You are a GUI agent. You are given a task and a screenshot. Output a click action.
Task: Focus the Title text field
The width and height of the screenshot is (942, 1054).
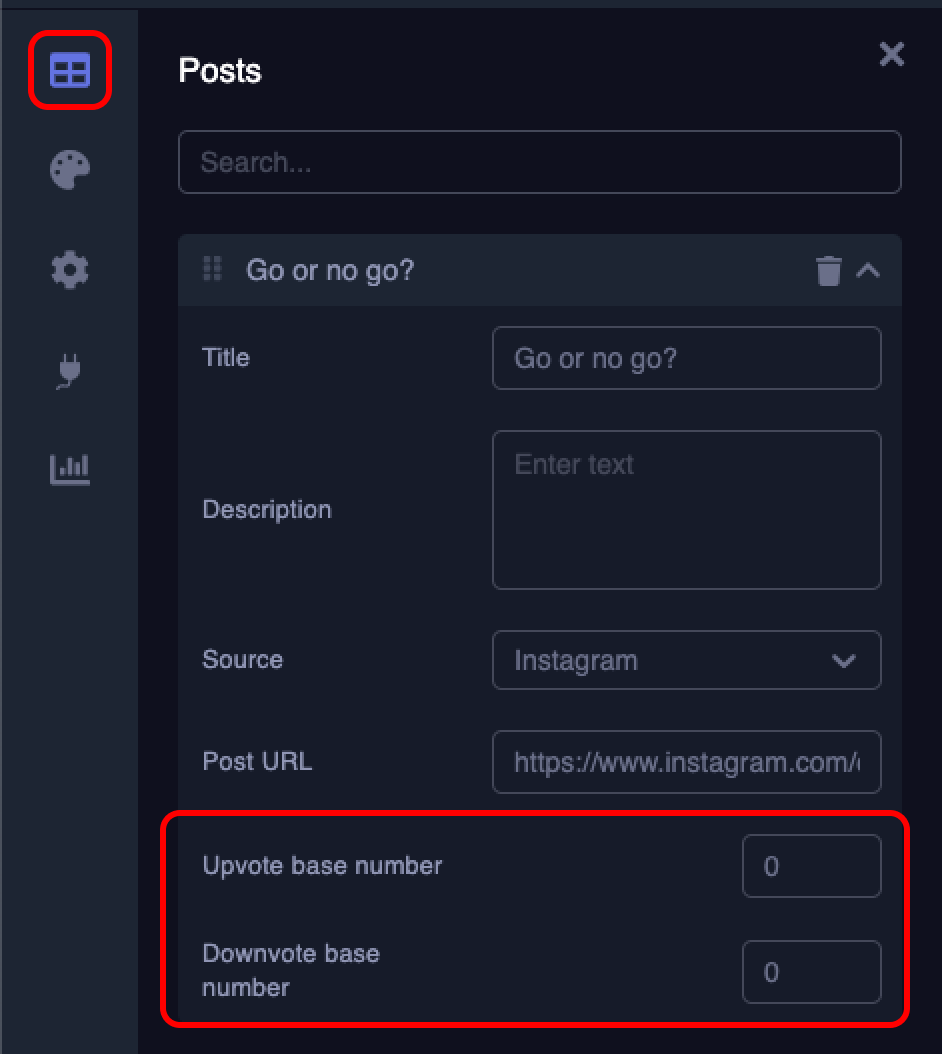coord(686,358)
